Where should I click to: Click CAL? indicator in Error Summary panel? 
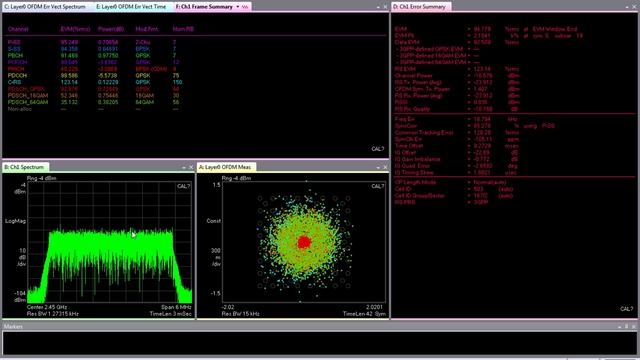pos(627,309)
